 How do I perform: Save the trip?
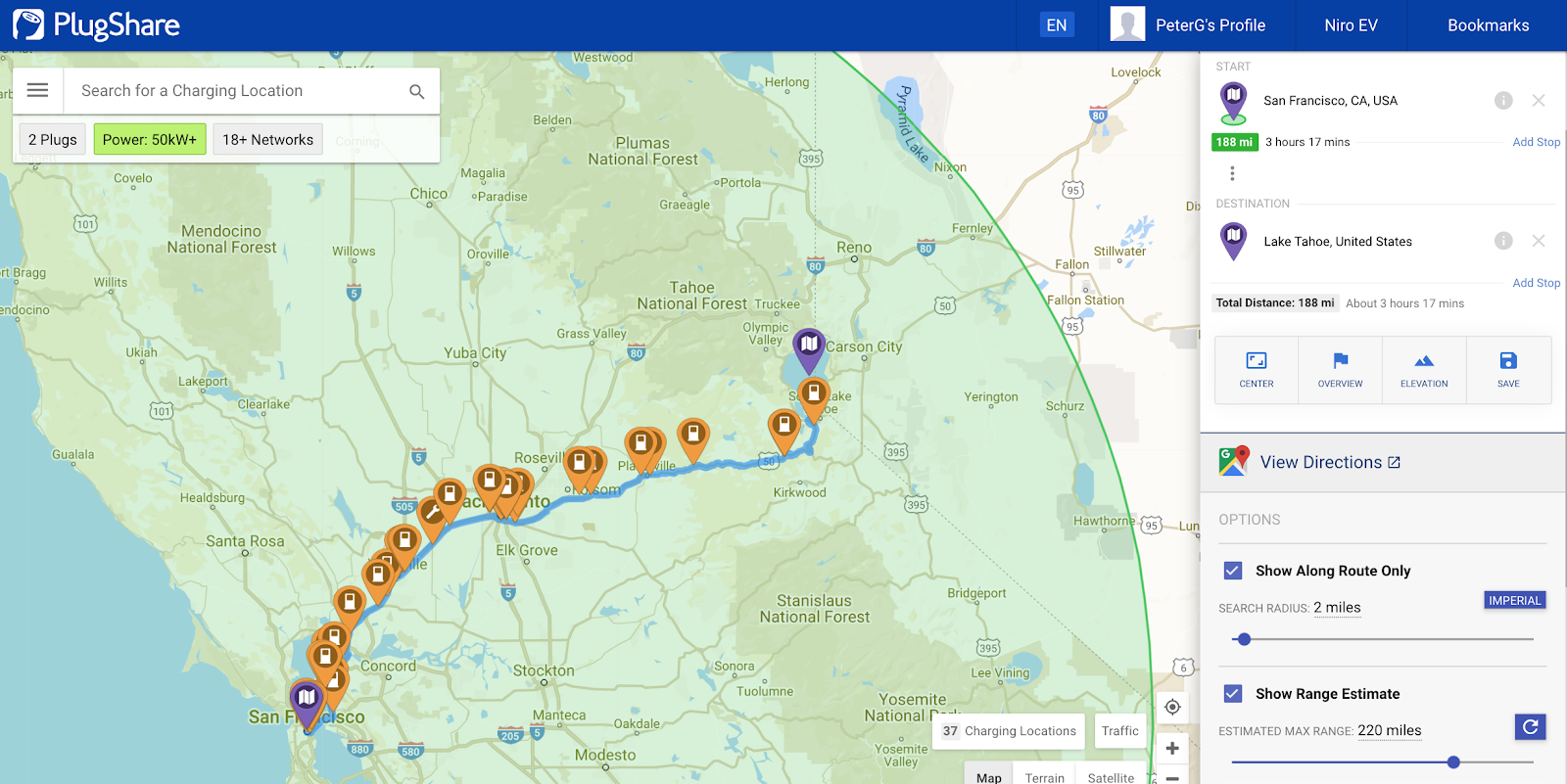[x=1508, y=370]
